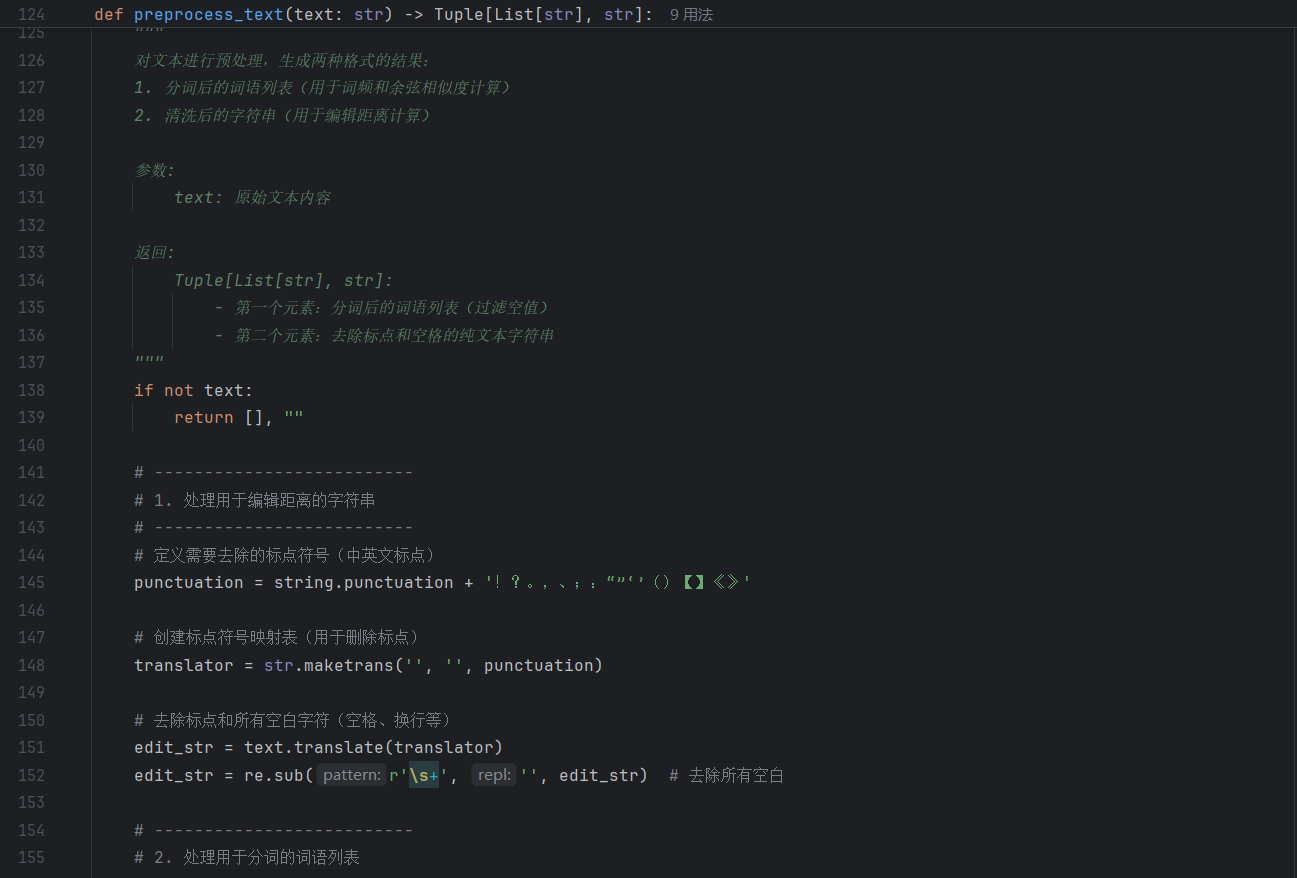Click "Tuple[List[str], str]:" in the docstring
The height and width of the screenshot is (878, 1297).
click(x=284, y=280)
